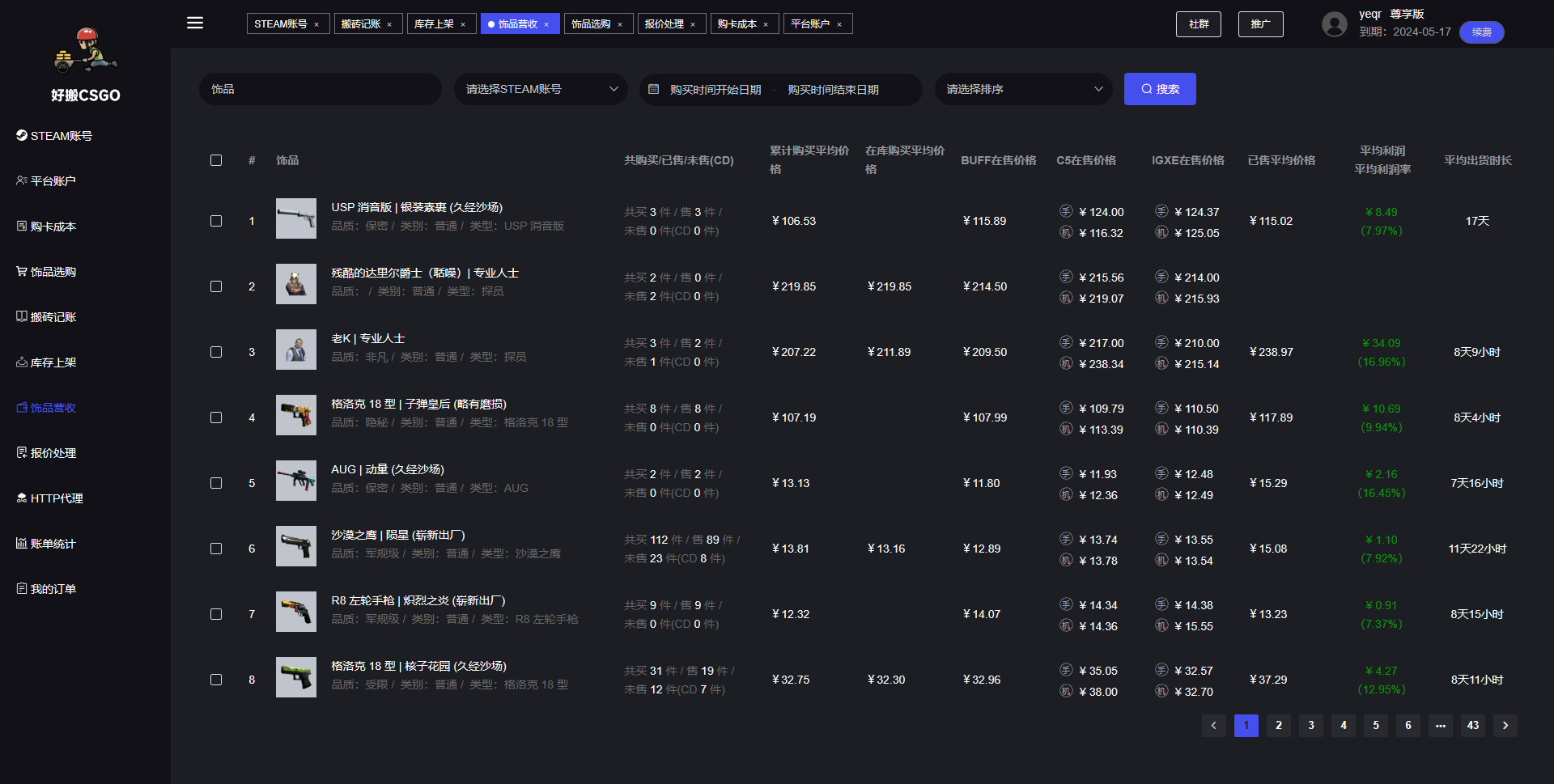Click the 社群 button
The image size is (1554, 784).
(1199, 24)
